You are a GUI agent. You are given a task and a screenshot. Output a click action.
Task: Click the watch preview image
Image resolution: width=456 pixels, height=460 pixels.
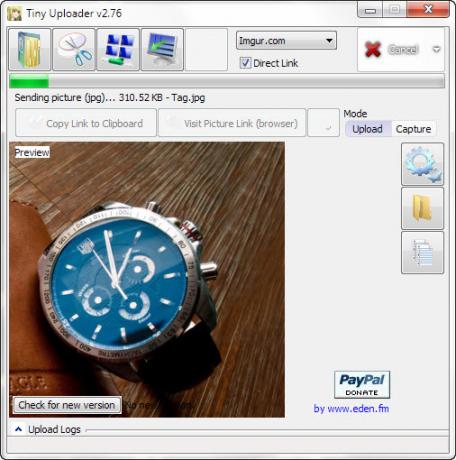pos(147,279)
